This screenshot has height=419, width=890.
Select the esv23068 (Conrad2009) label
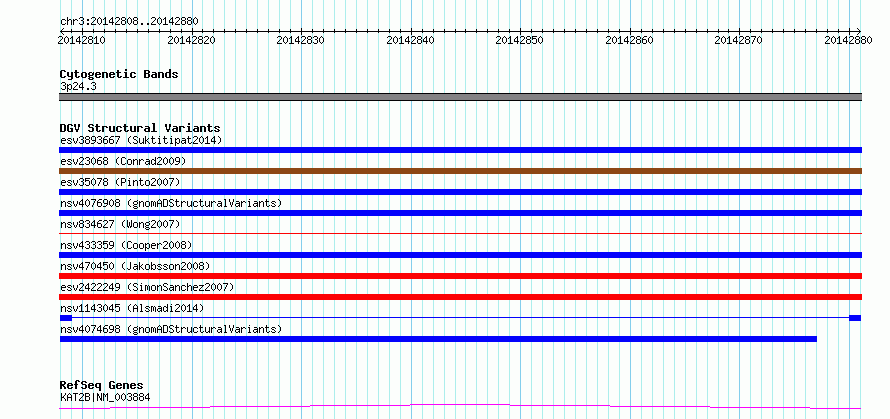pyautogui.click(x=123, y=161)
